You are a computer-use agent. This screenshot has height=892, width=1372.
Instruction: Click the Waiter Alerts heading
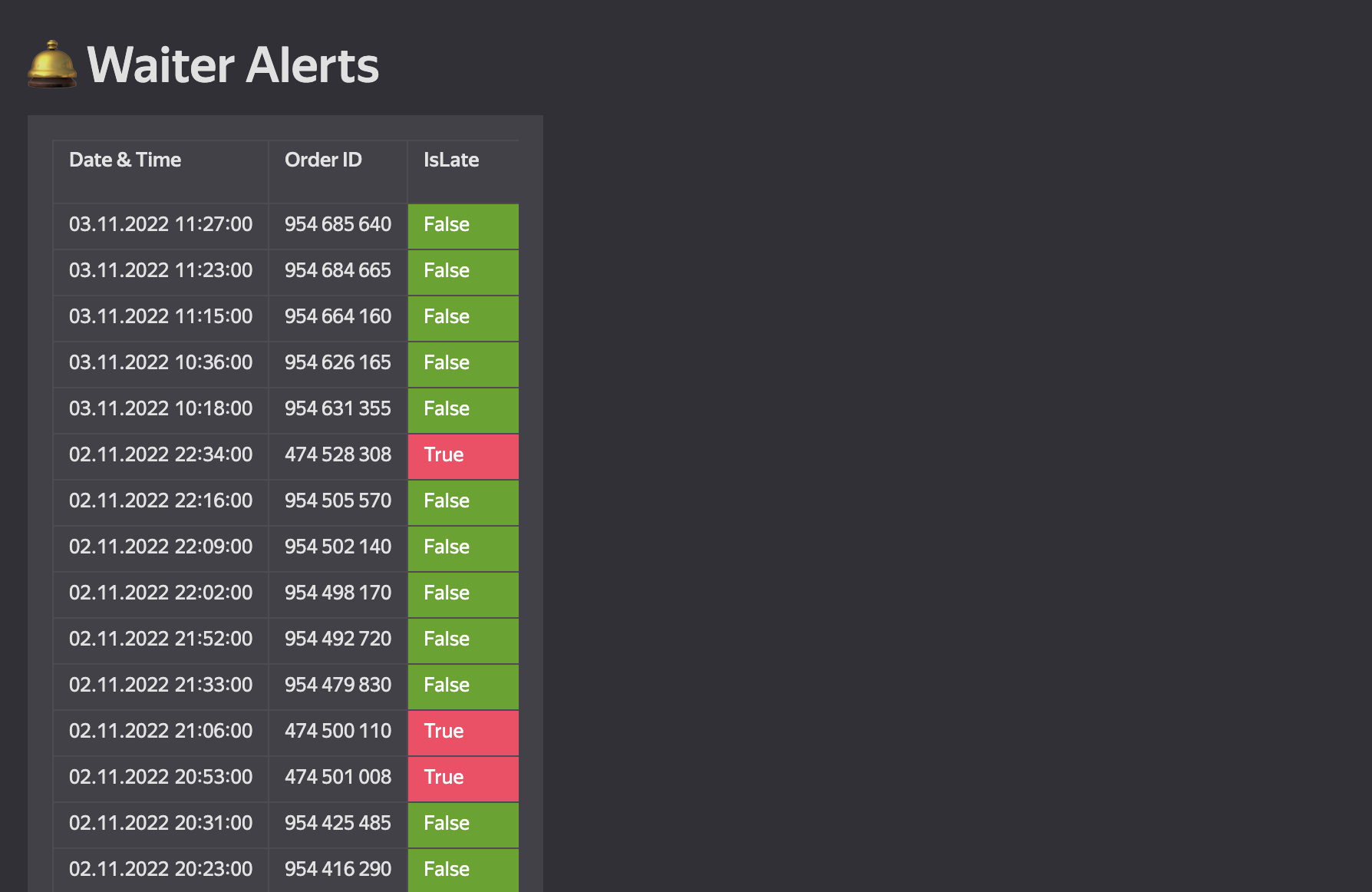point(233,65)
